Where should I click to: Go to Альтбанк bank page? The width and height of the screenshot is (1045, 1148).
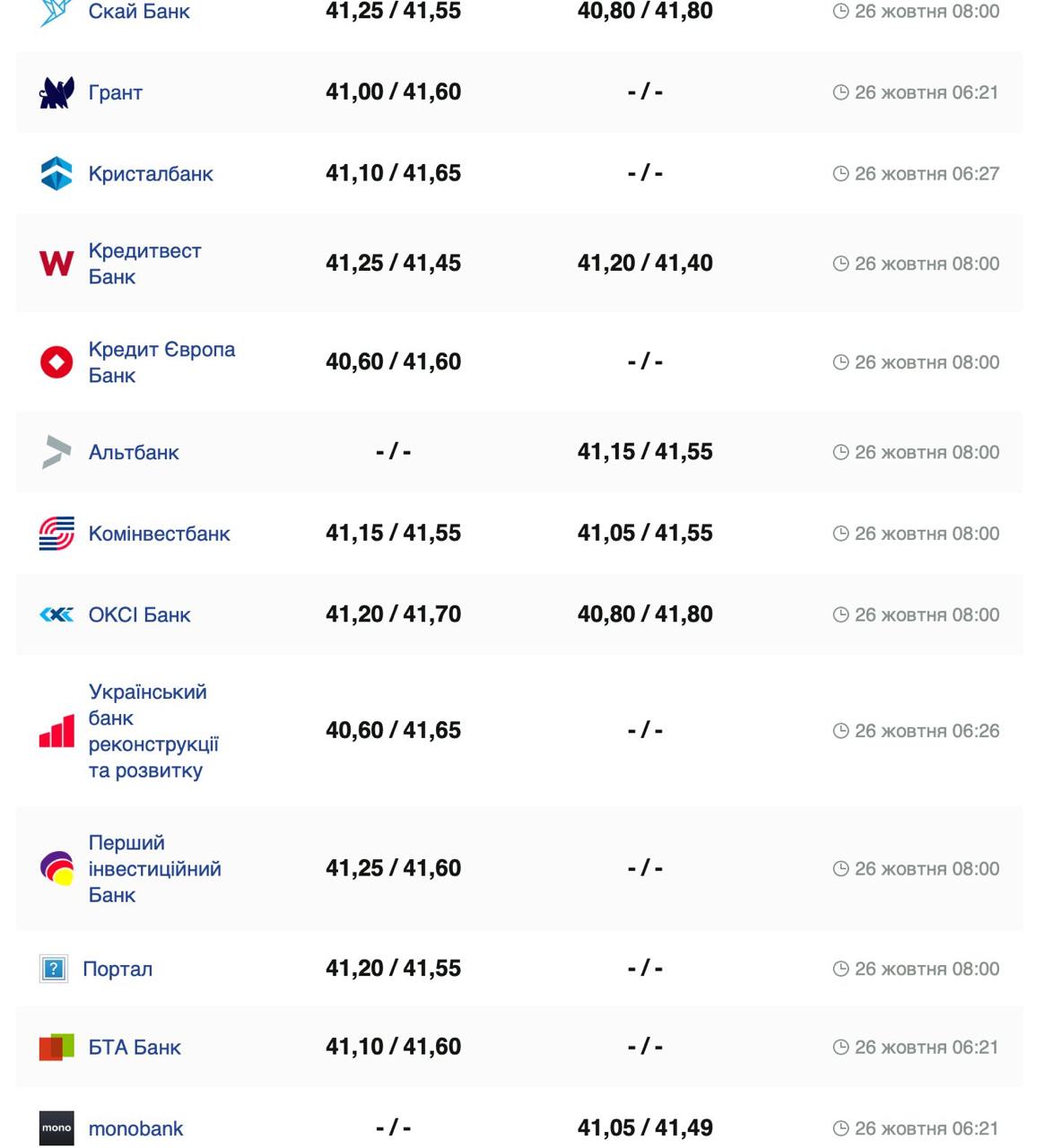coord(134,452)
